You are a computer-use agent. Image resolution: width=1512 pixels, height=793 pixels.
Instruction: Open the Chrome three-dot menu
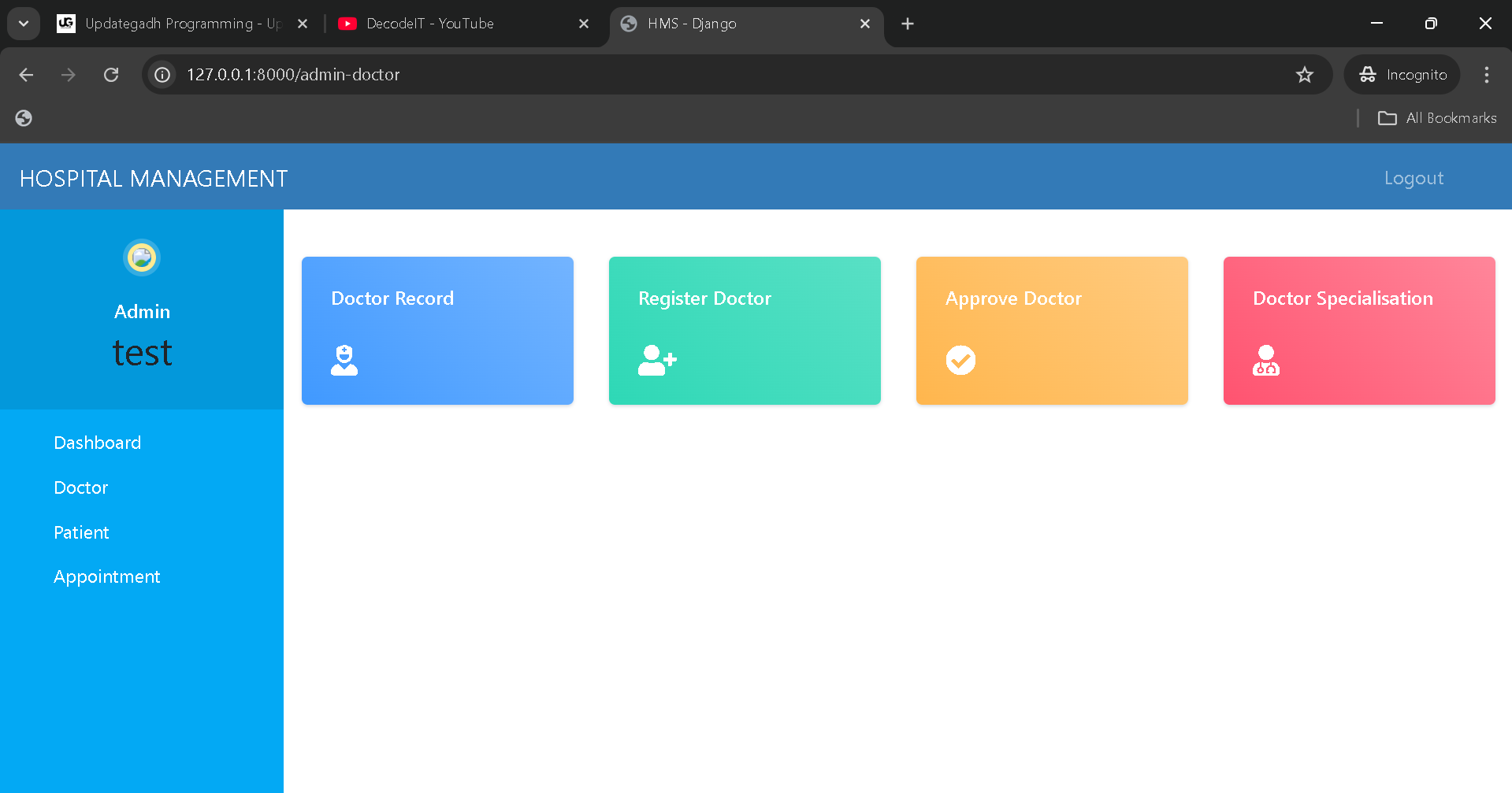[1486, 75]
